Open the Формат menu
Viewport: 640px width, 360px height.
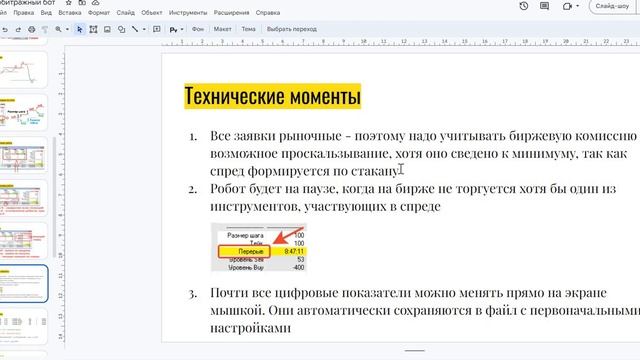click(x=99, y=13)
